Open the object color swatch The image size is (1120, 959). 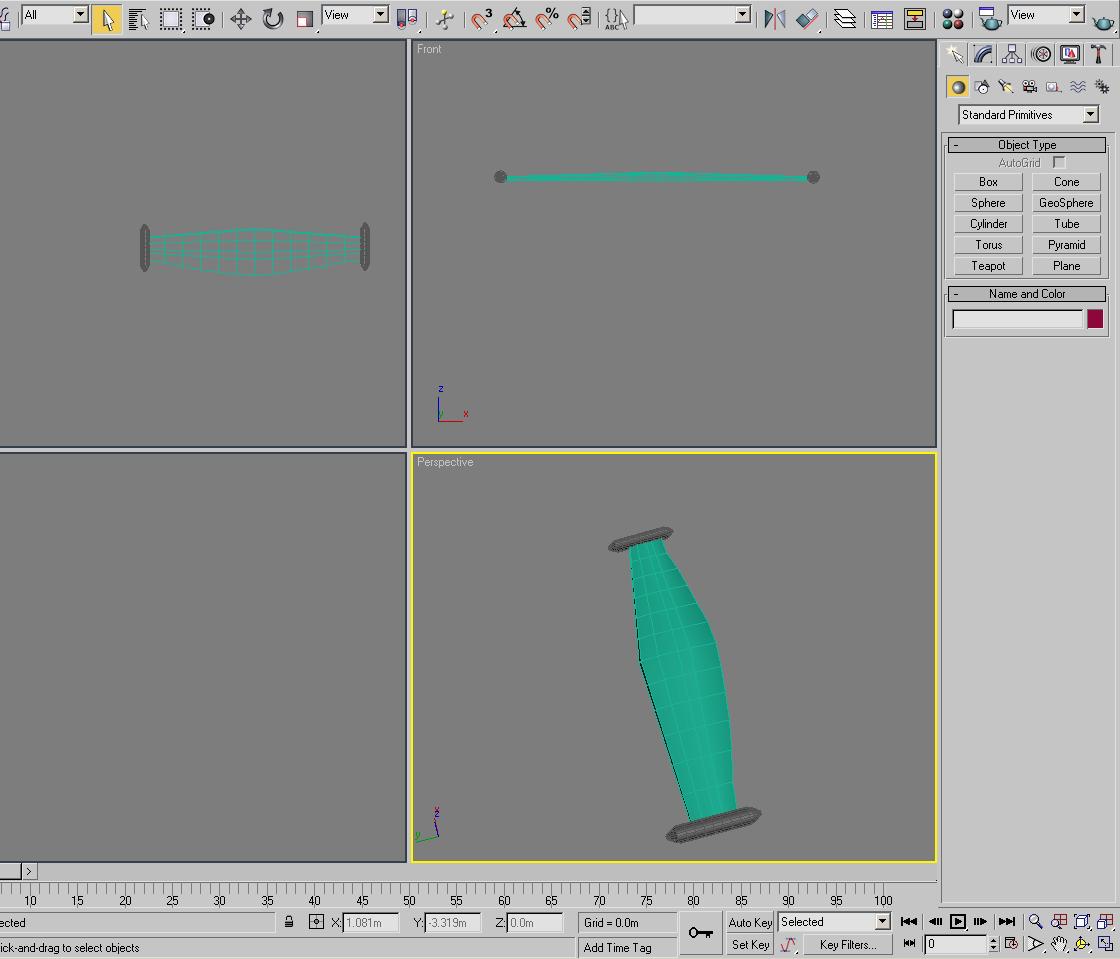click(x=1094, y=318)
